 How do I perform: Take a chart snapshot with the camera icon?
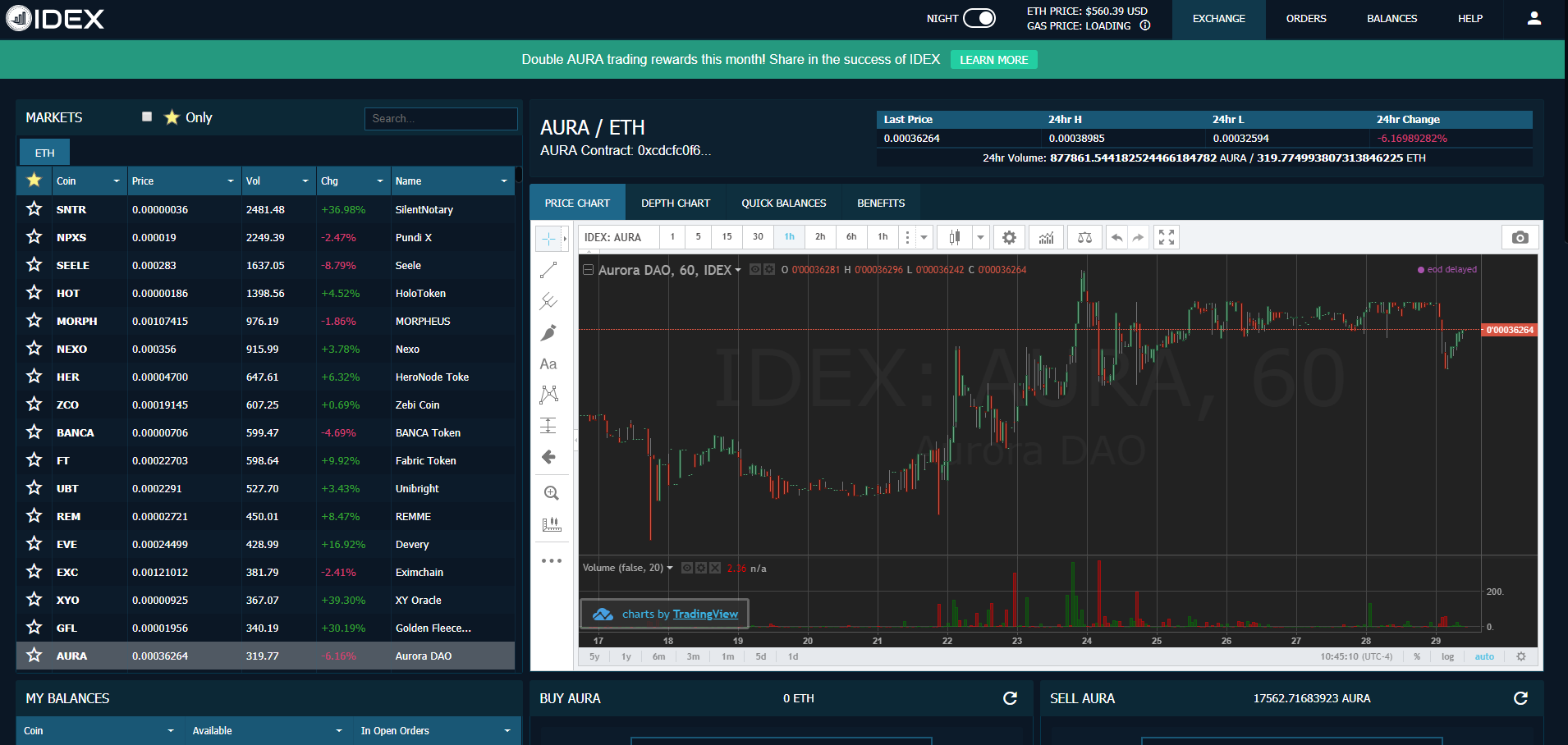pyautogui.click(x=1520, y=237)
